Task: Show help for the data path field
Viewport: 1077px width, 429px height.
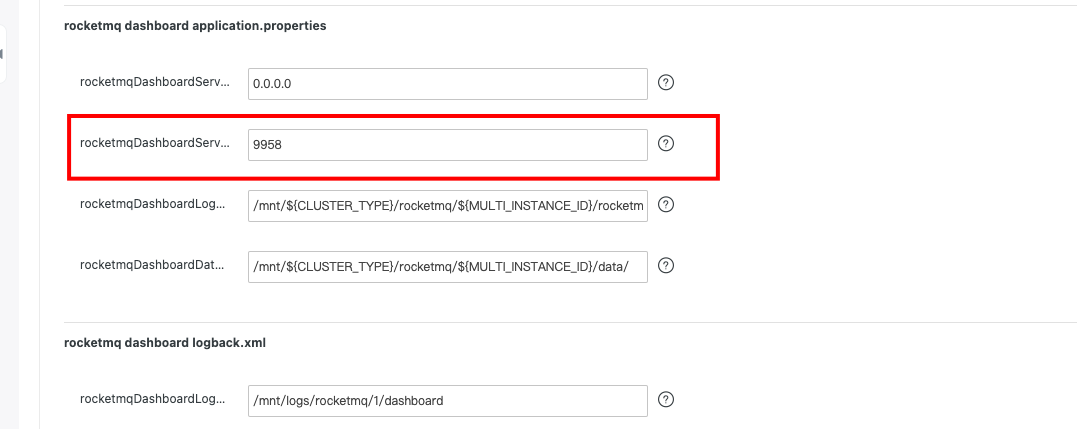Action: tap(666, 265)
